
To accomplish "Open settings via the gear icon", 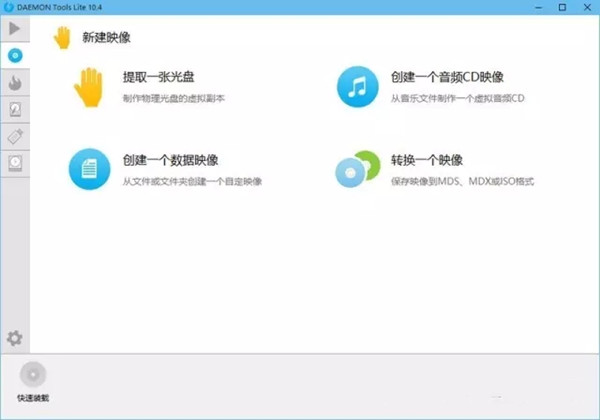I will pyautogui.click(x=15, y=339).
